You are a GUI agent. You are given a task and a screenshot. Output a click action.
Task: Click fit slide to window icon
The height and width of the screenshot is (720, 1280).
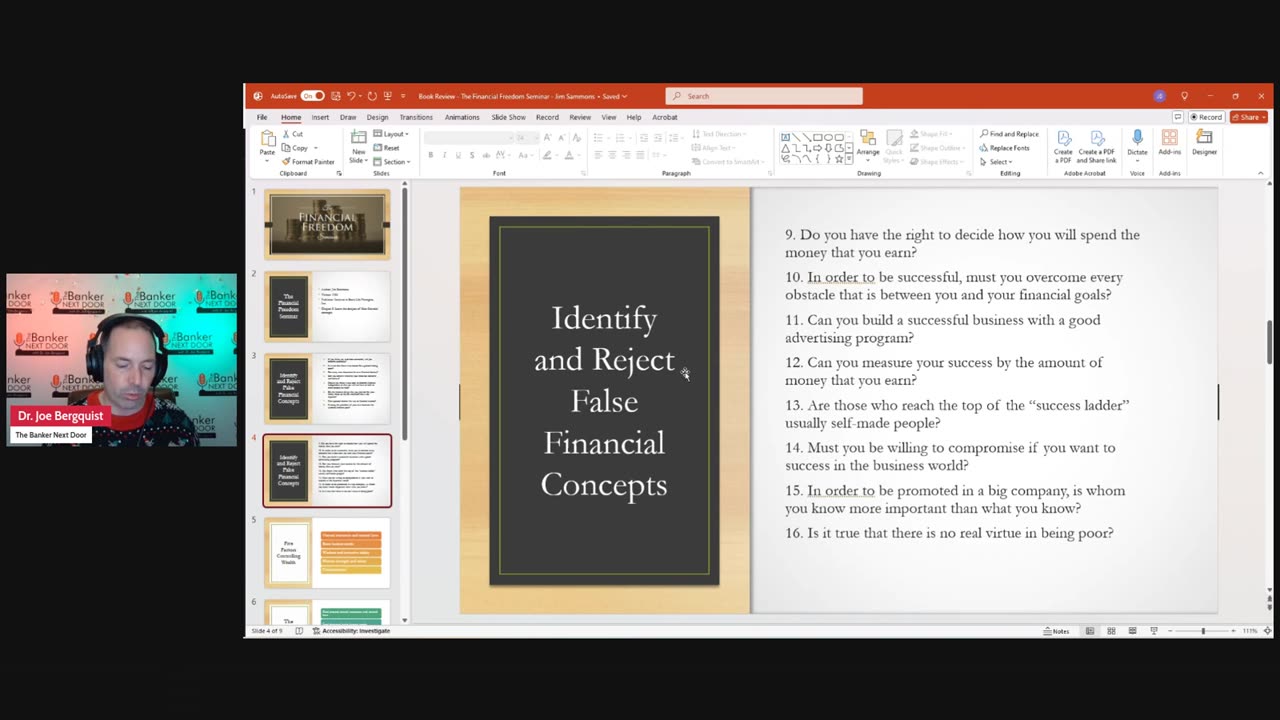coord(1268,631)
